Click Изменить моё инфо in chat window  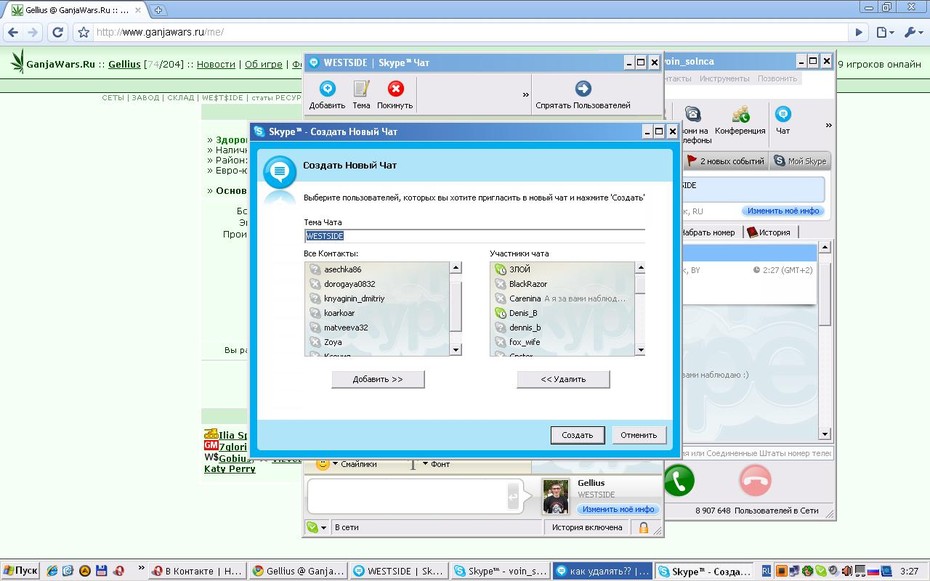(x=618, y=509)
